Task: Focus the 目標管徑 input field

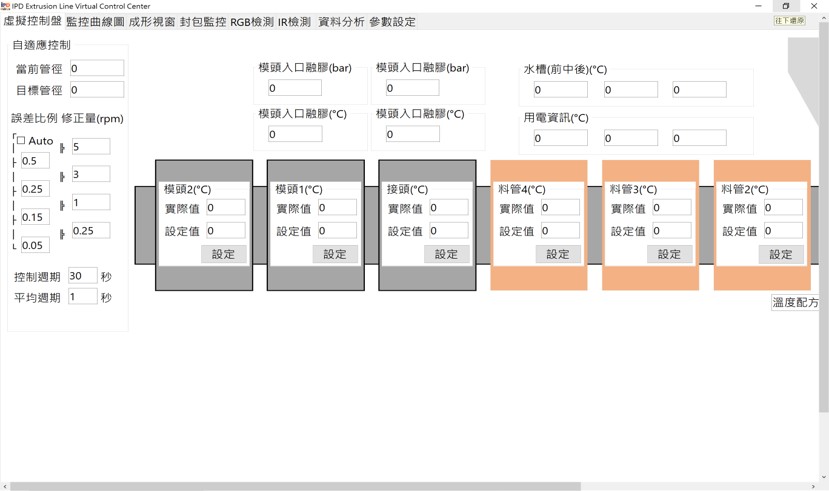Action: (x=97, y=90)
